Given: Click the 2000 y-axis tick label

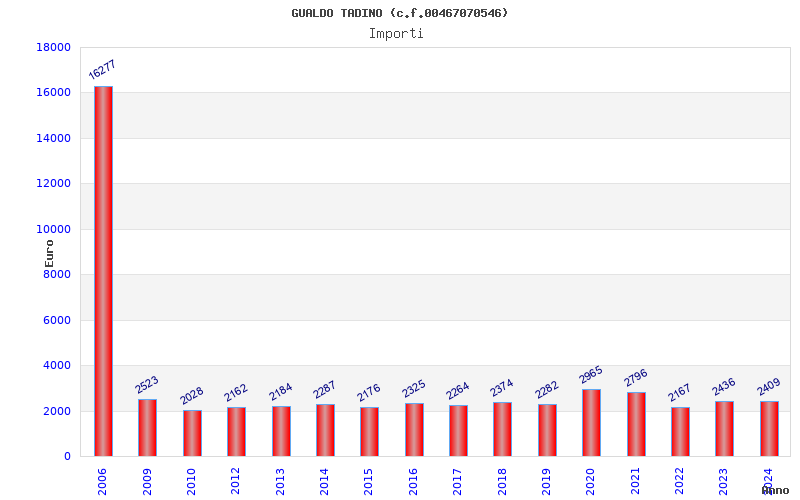Looking at the screenshot, I should pos(57,411).
